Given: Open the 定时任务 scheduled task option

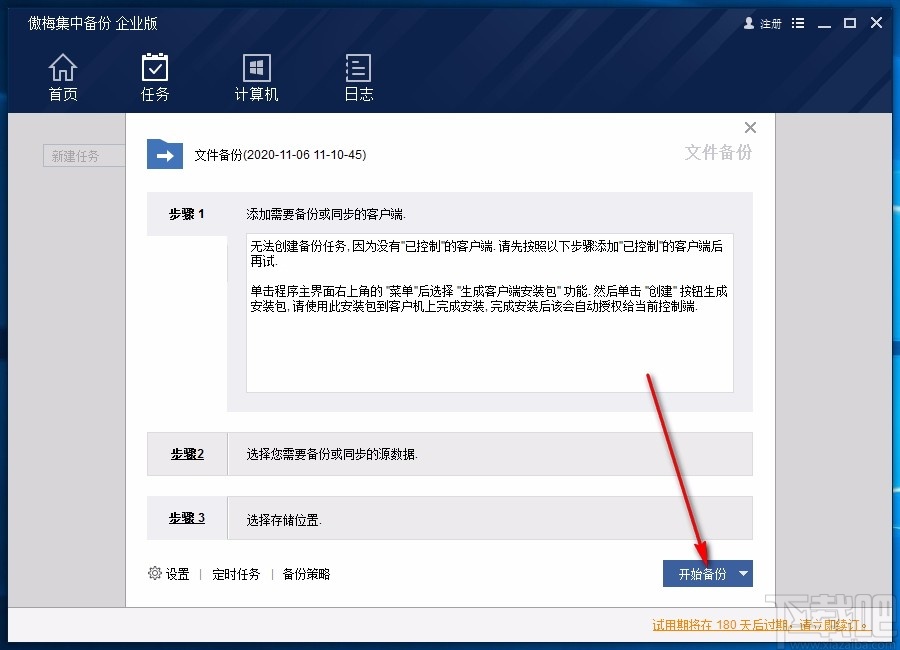Looking at the screenshot, I should pos(236,574).
